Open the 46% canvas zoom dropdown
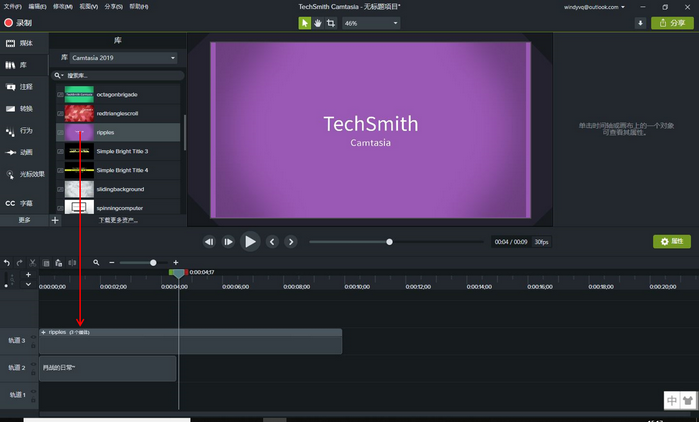This screenshot has height=422, width=699. [x=371, y=23]
